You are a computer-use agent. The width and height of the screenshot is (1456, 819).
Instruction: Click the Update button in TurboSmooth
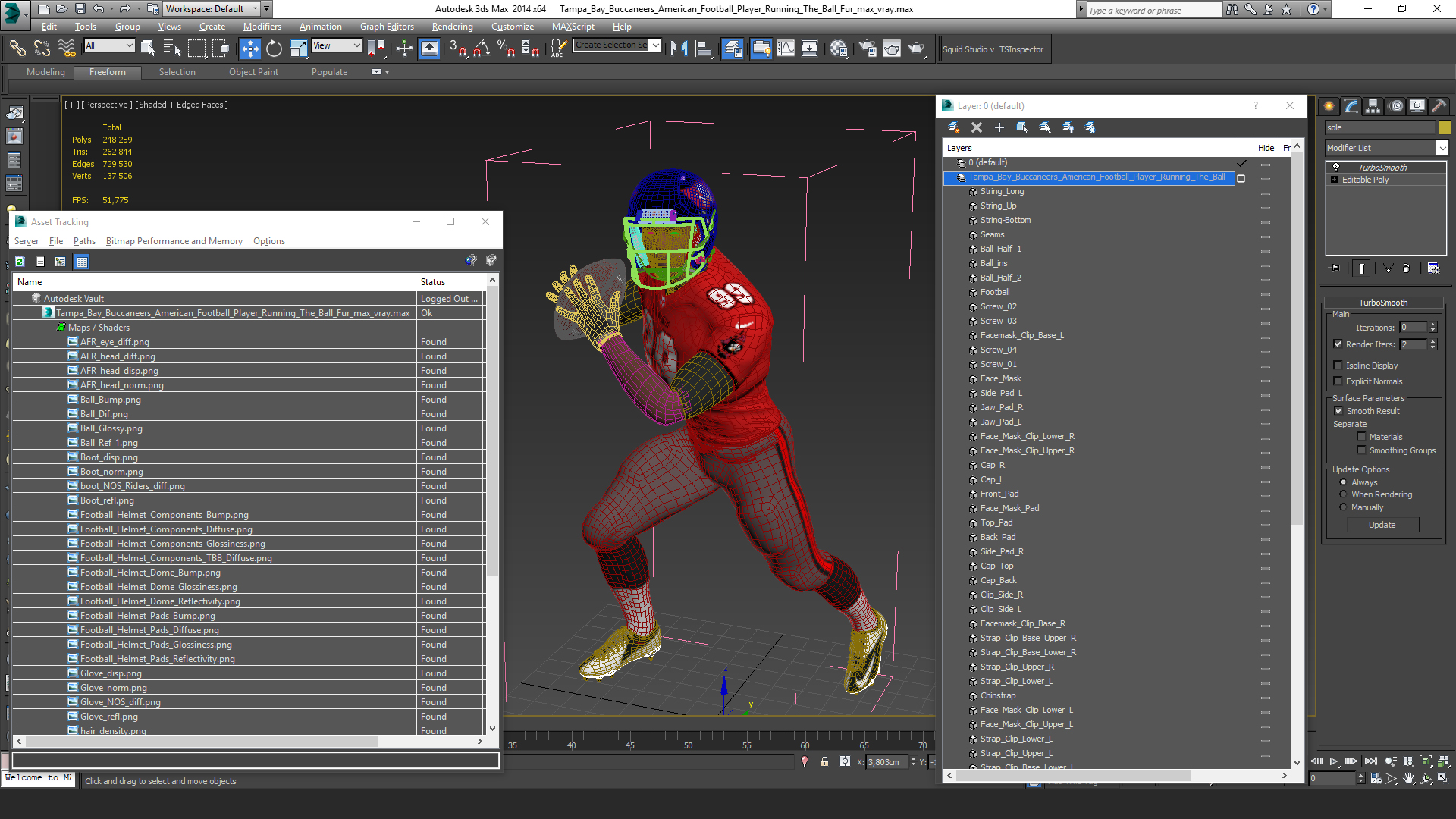tap(1382, 525)
